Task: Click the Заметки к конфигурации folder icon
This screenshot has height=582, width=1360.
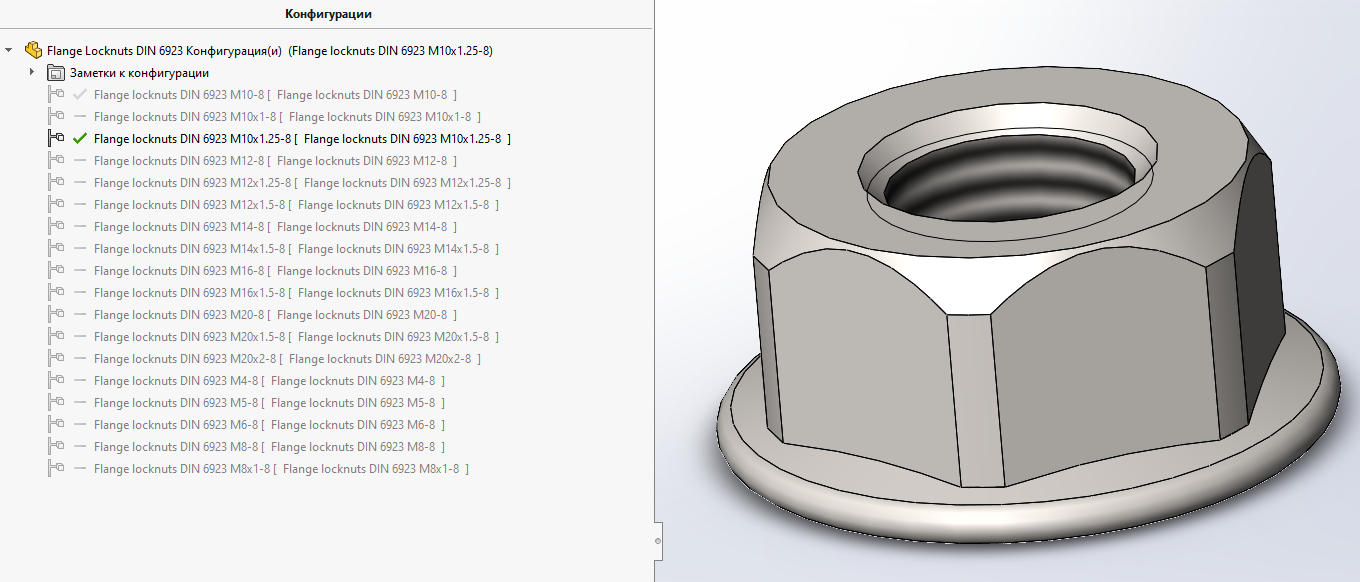Action: click(56, 73)
